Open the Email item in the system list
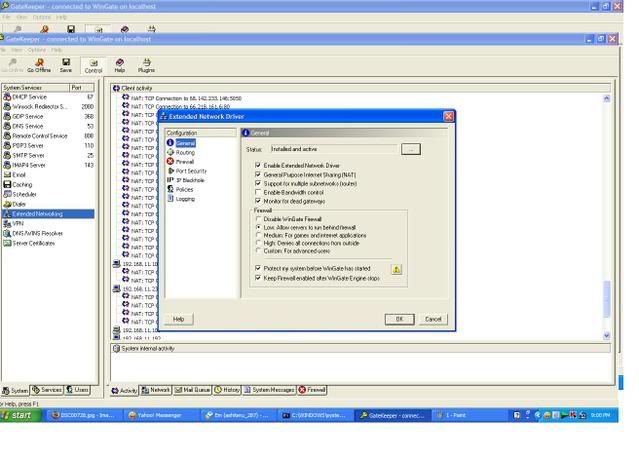 [15, 175]
